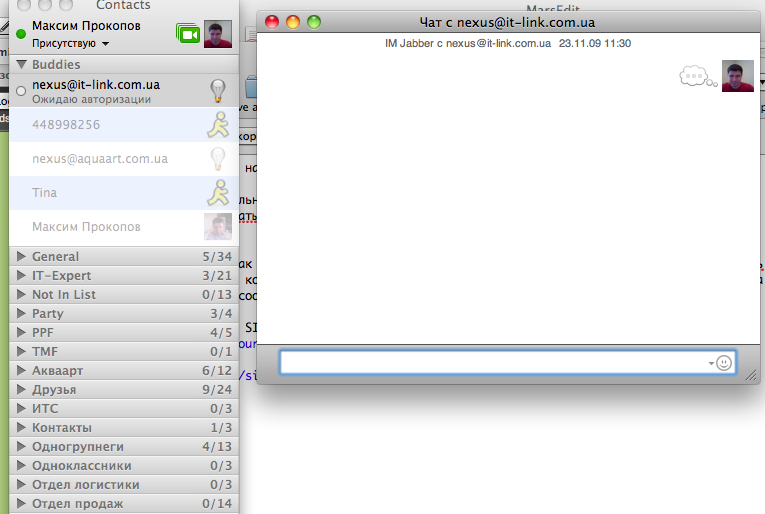Click the General group count 5/34
Viewport: 765px width, 514px height.
pyautogui.click(x=217, y=257)
